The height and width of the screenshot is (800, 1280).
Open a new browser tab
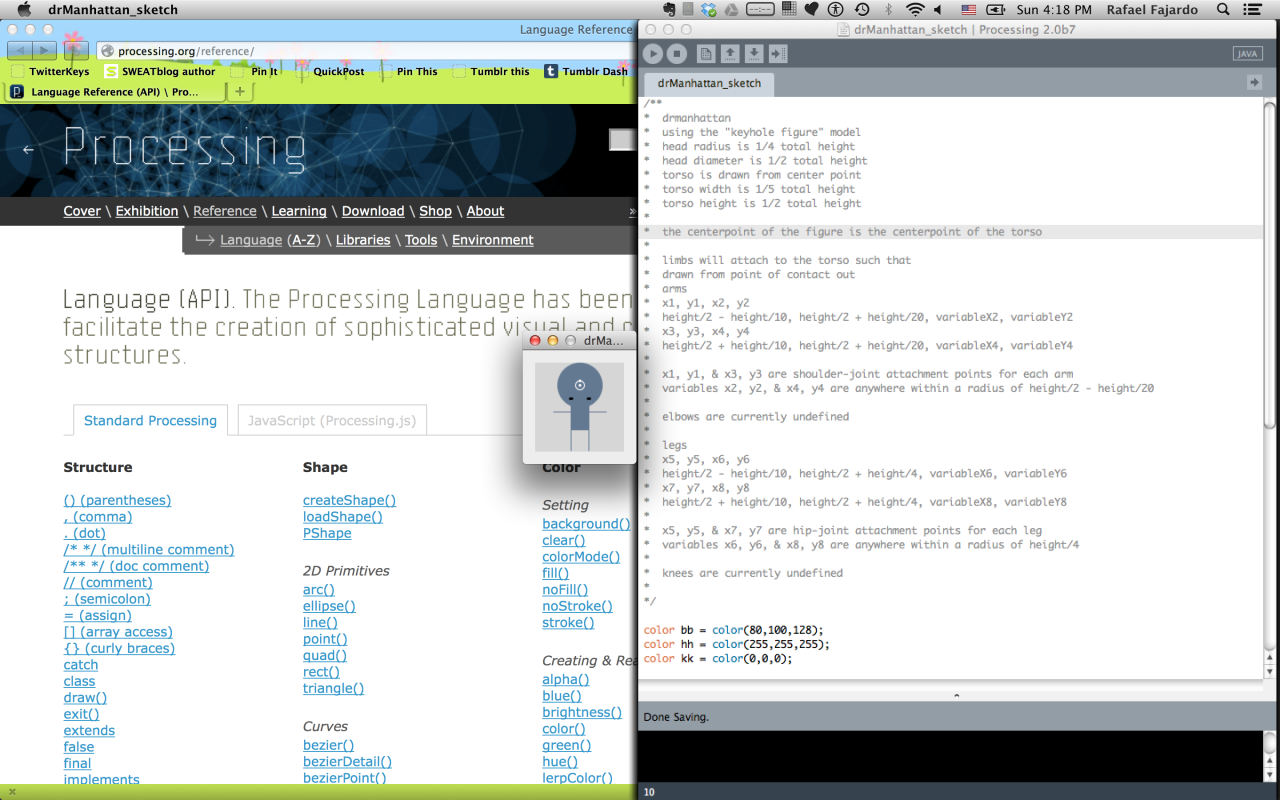pos(239,92)
